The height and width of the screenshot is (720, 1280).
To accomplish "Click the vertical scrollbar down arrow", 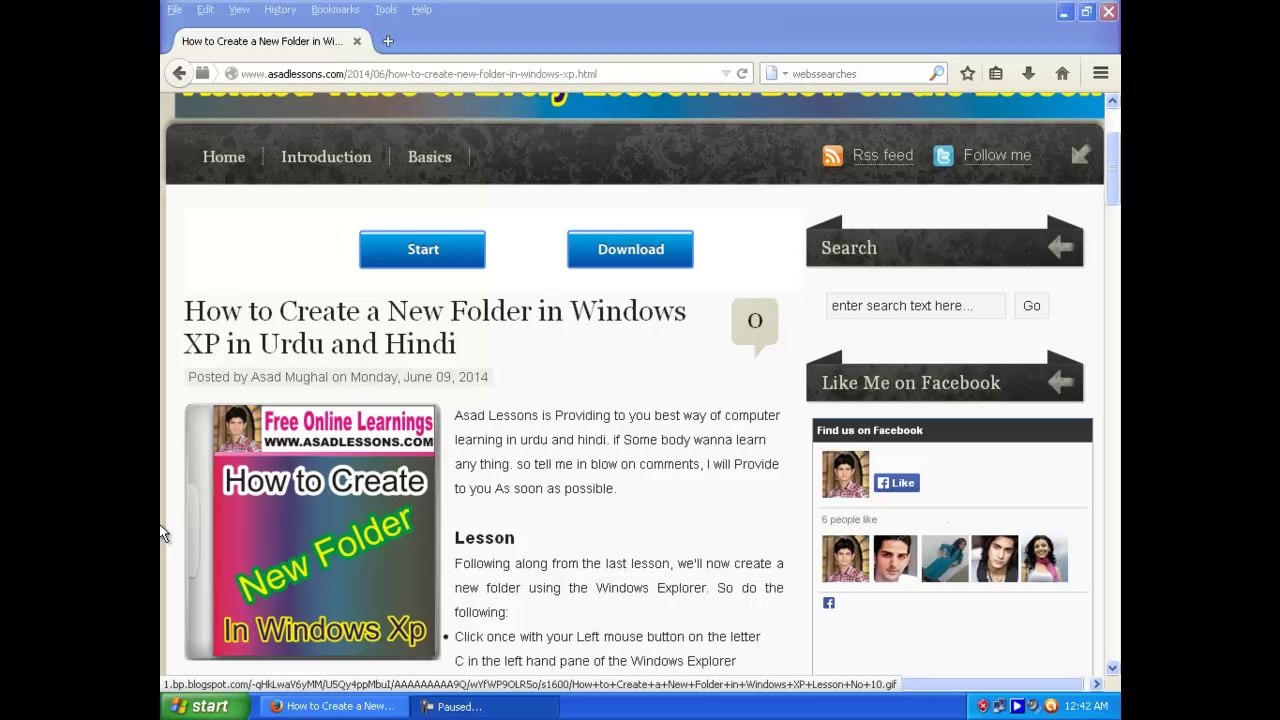I will [x=1112, y=668].
